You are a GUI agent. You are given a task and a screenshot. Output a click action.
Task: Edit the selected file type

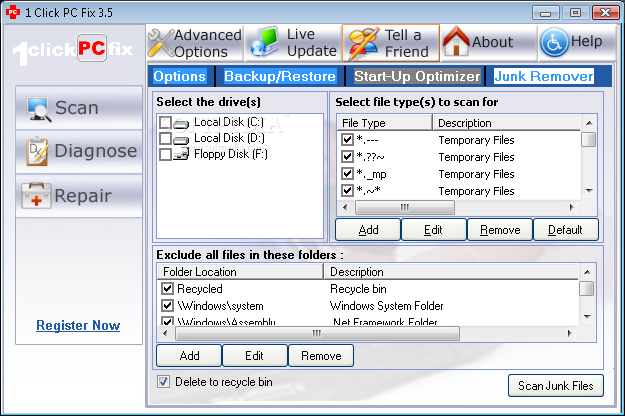434,230
